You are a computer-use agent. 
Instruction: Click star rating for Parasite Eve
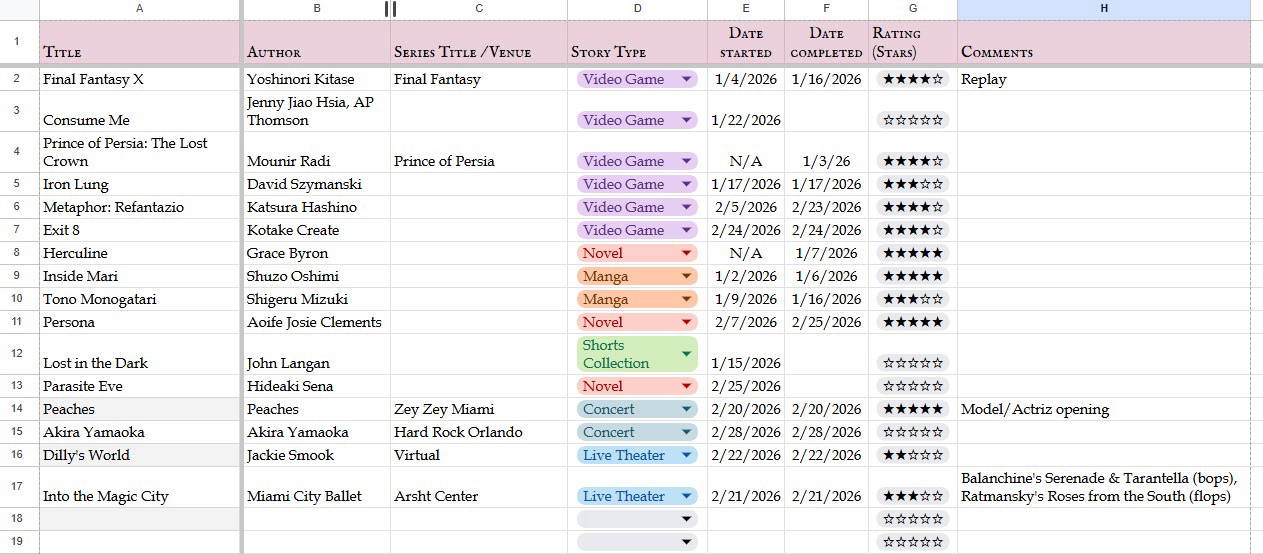tap(912, 386)
